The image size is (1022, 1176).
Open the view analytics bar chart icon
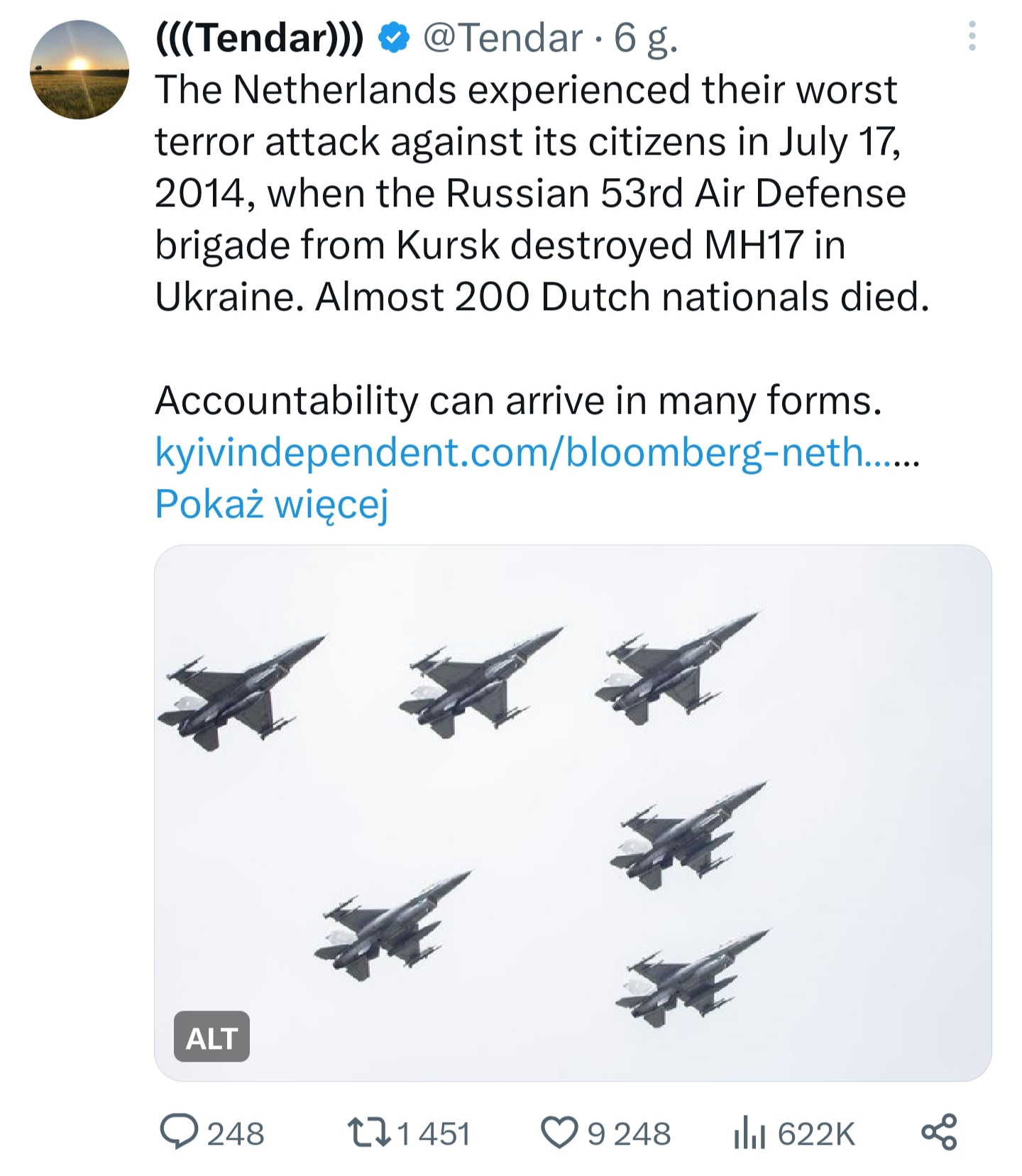pyautogui.click(x=749, y=1133)
